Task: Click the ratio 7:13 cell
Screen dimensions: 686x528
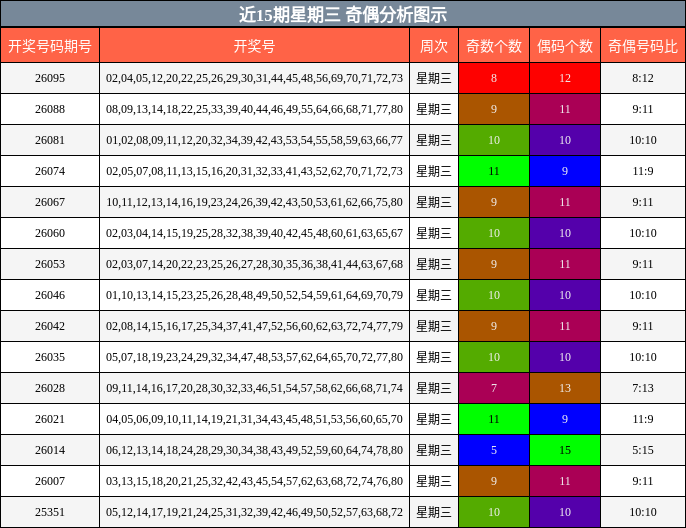Action: [643, 388]
